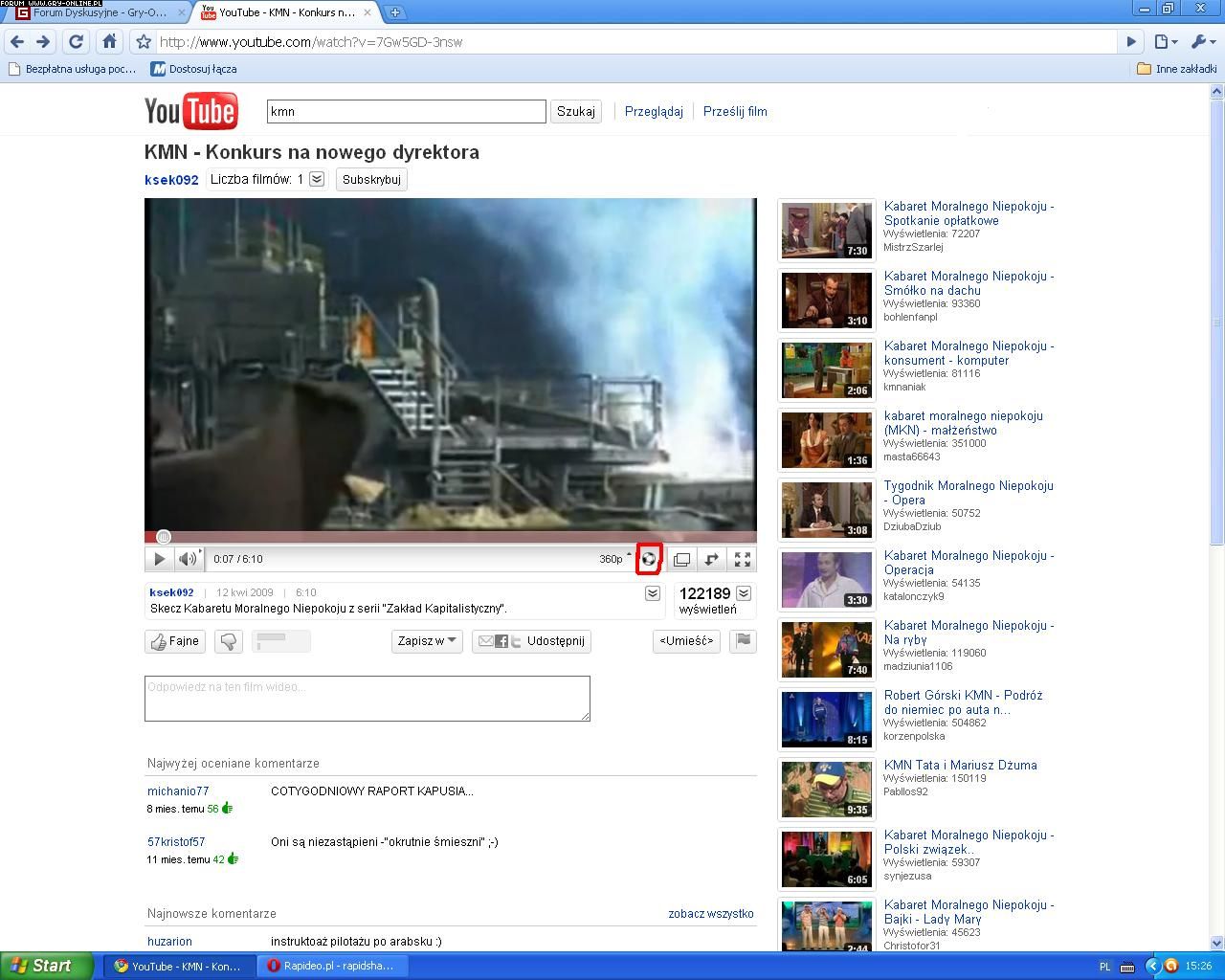Screen dimensions: 1225x980
Task: Open kabaret moralnego niepokoju małżeństwo link
Action: click(964, 423)
